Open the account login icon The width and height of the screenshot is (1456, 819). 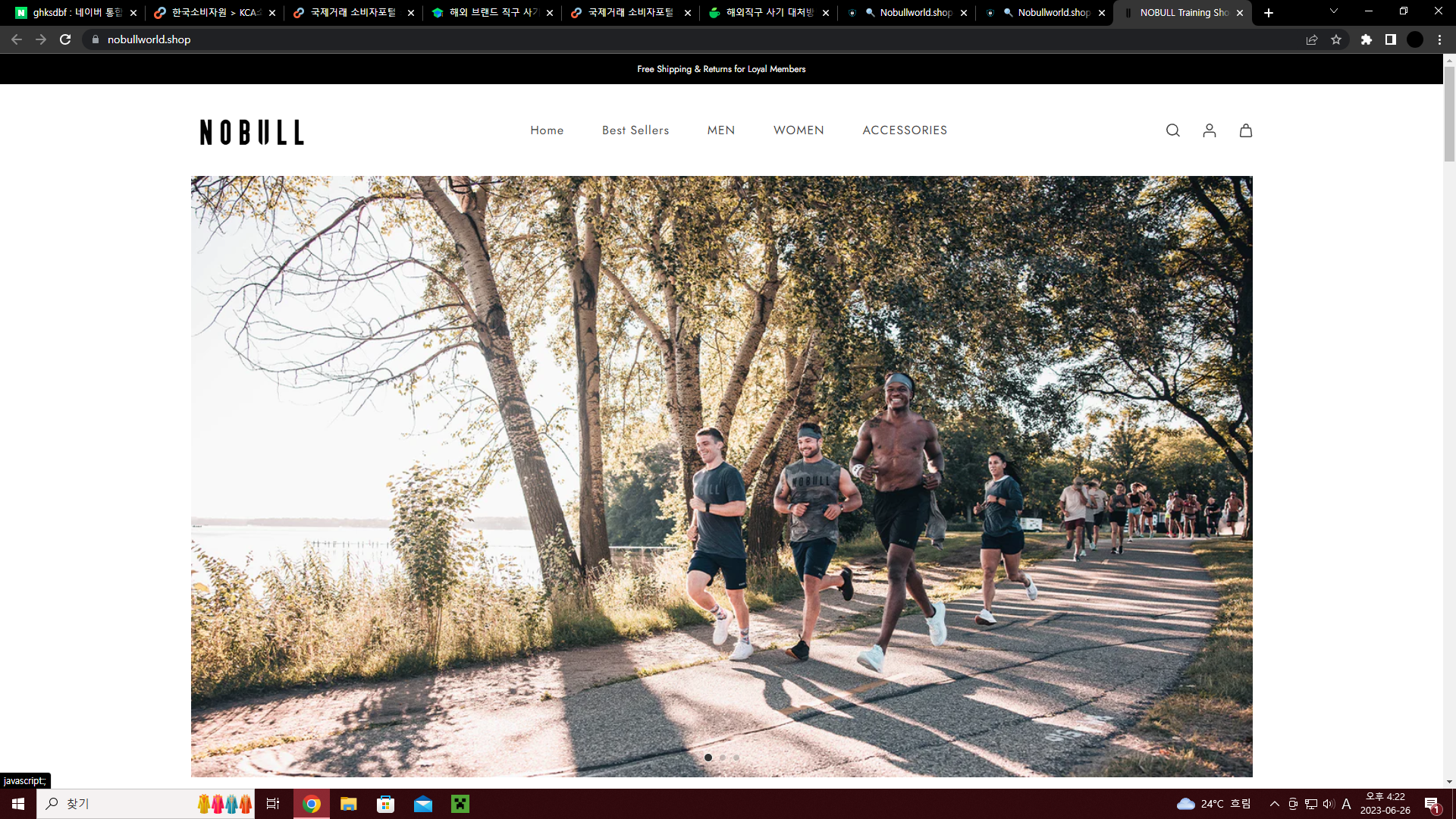[x=1210, y=130]
